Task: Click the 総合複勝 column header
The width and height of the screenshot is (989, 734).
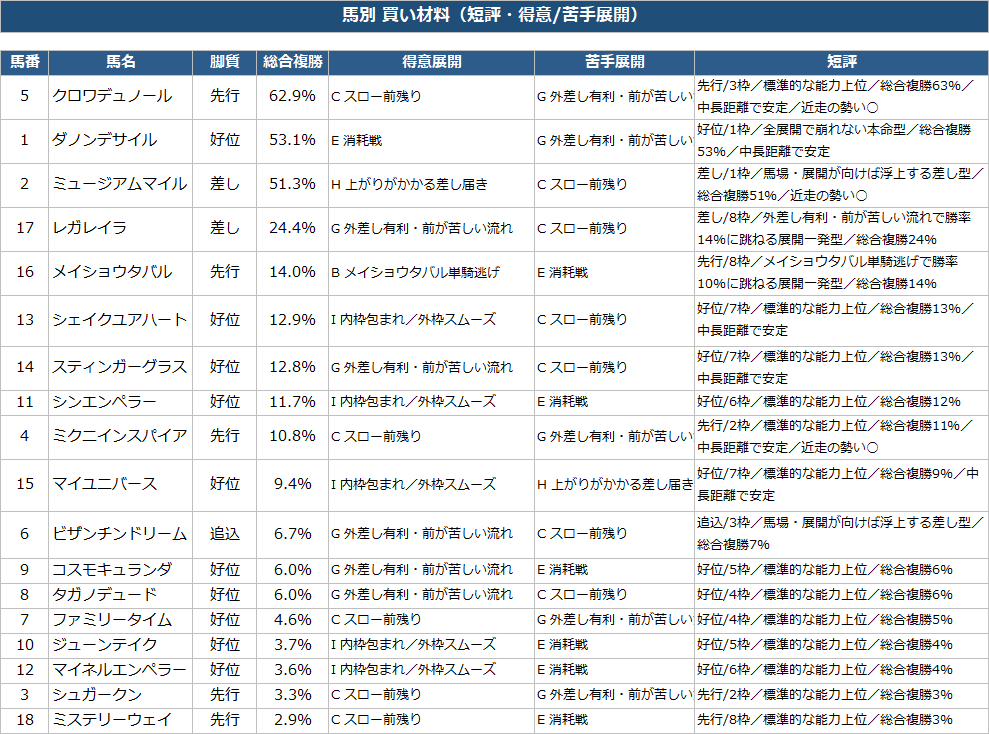Action: click(x=293, y=62)
